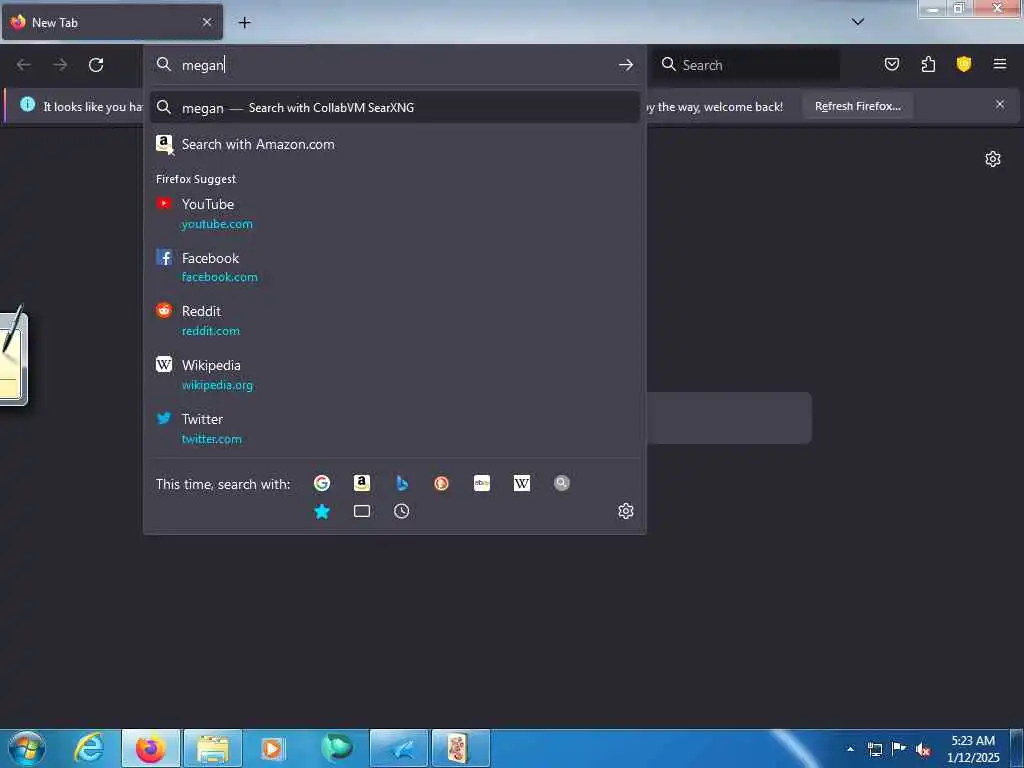The image size is (1024, 768).
Task: Search bookmarks using the star icon
Action: pyautogui.click(x=321, y=511)
